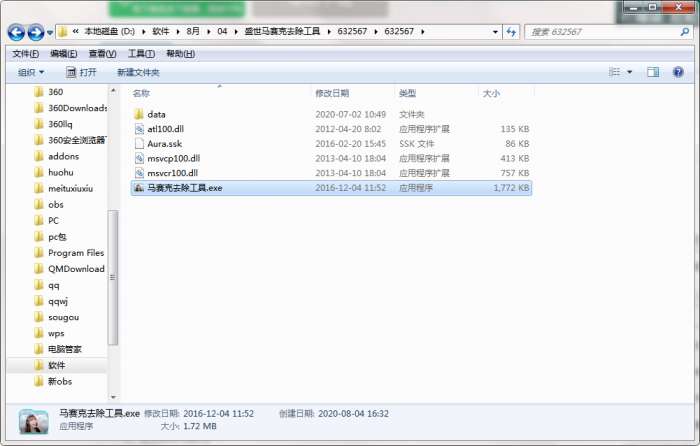Sort by 类型 column header
Image resolution: width=700 pixels, height=446 pixels.
point(407,93)
